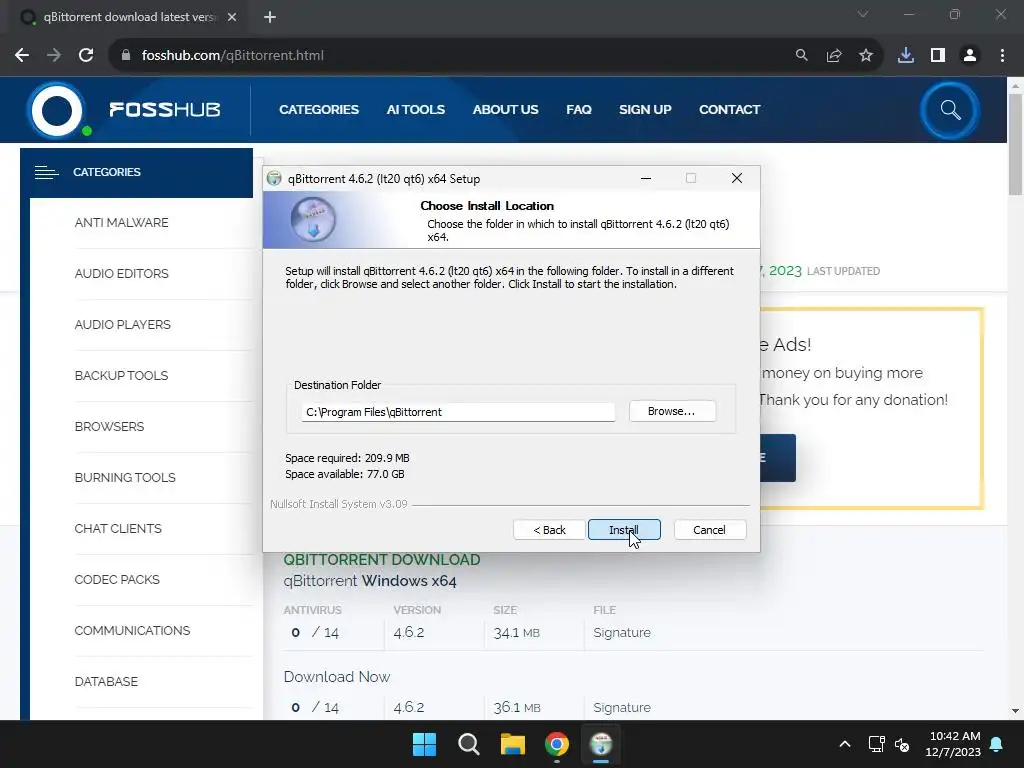Open COMMUNICATIONS category
This screenshot has width=1024, height=768.
132,630
